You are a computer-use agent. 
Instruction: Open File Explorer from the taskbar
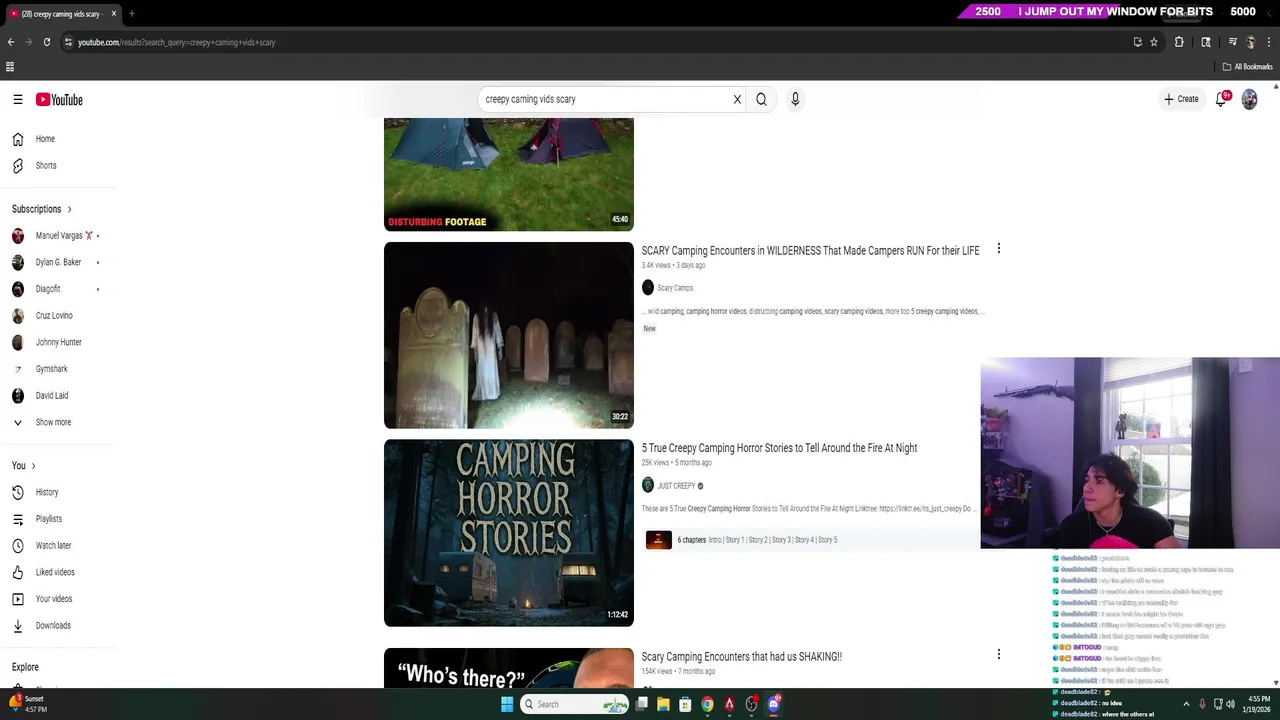[663, 704]
